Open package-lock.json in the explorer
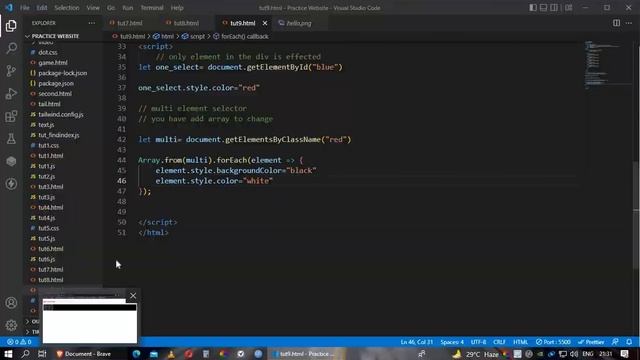640x360 pixels. tap(62, 73)
